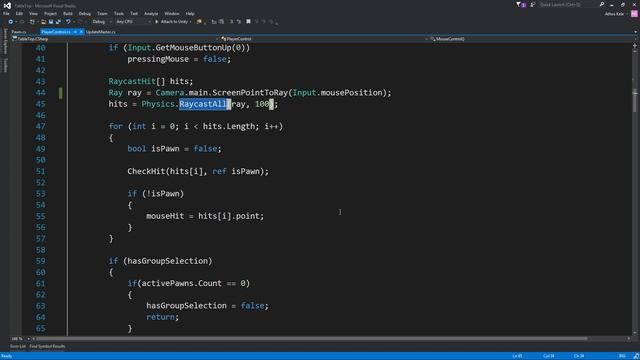
Task: Open the Debug configuration dropdown
Action: [x=101, y=22]
